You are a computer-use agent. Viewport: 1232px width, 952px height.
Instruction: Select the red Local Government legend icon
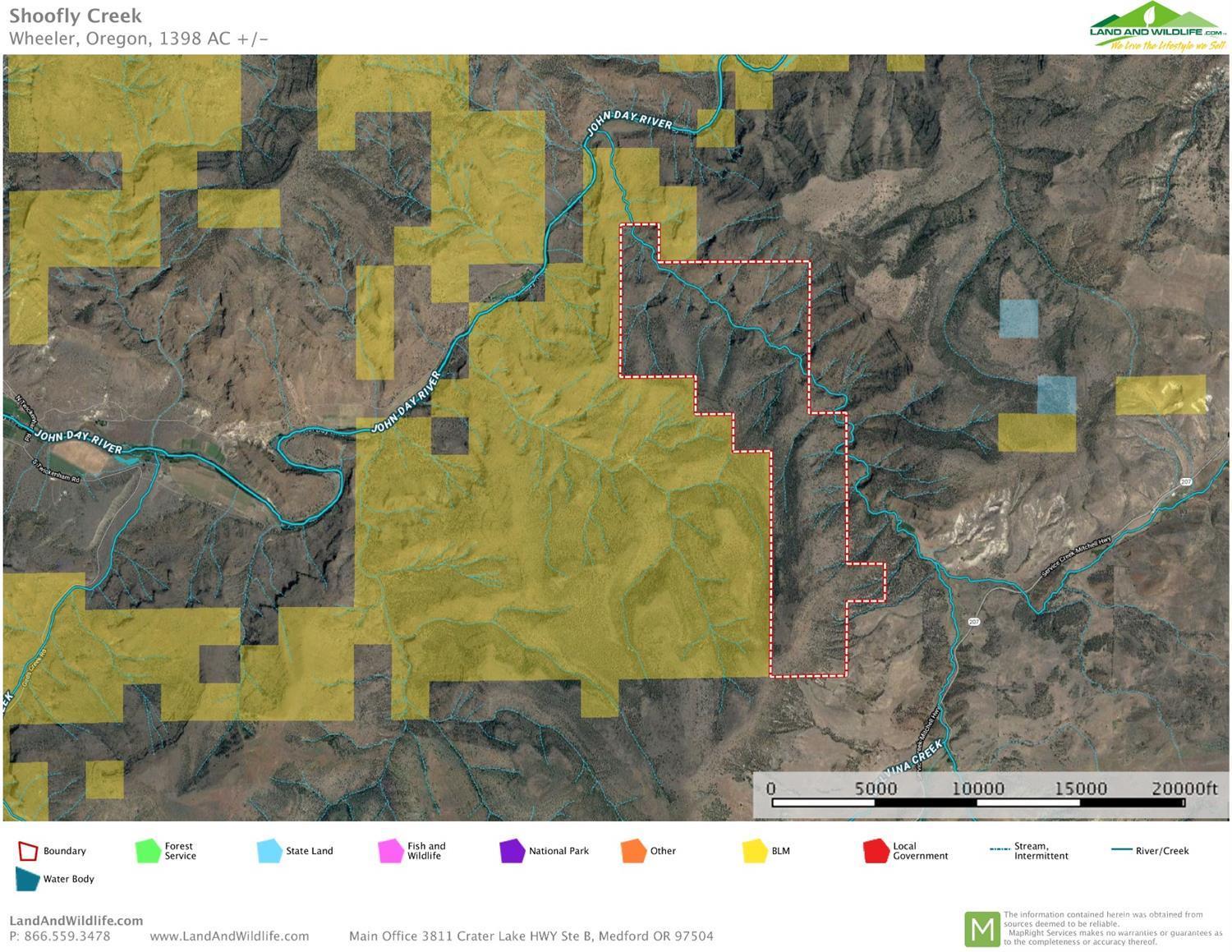(876, 851)
